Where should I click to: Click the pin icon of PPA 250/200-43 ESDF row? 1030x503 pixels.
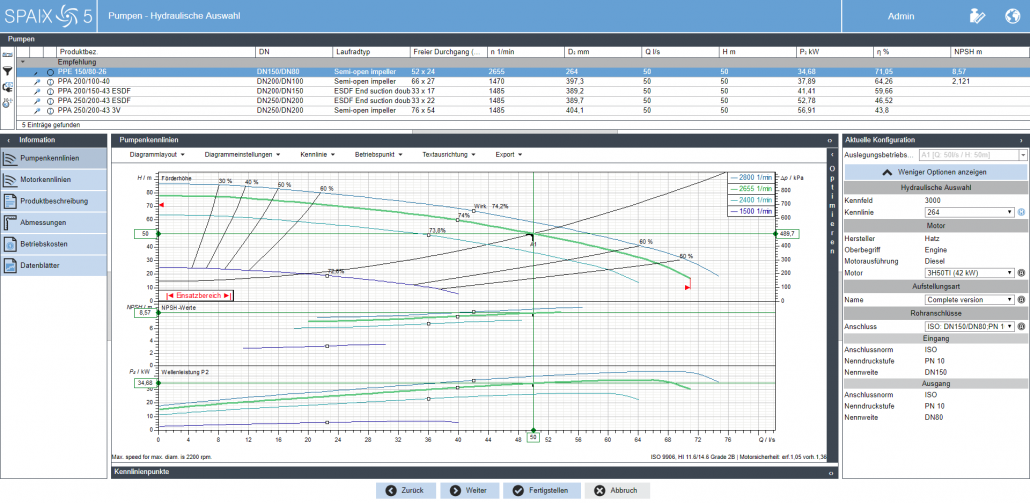37,100
